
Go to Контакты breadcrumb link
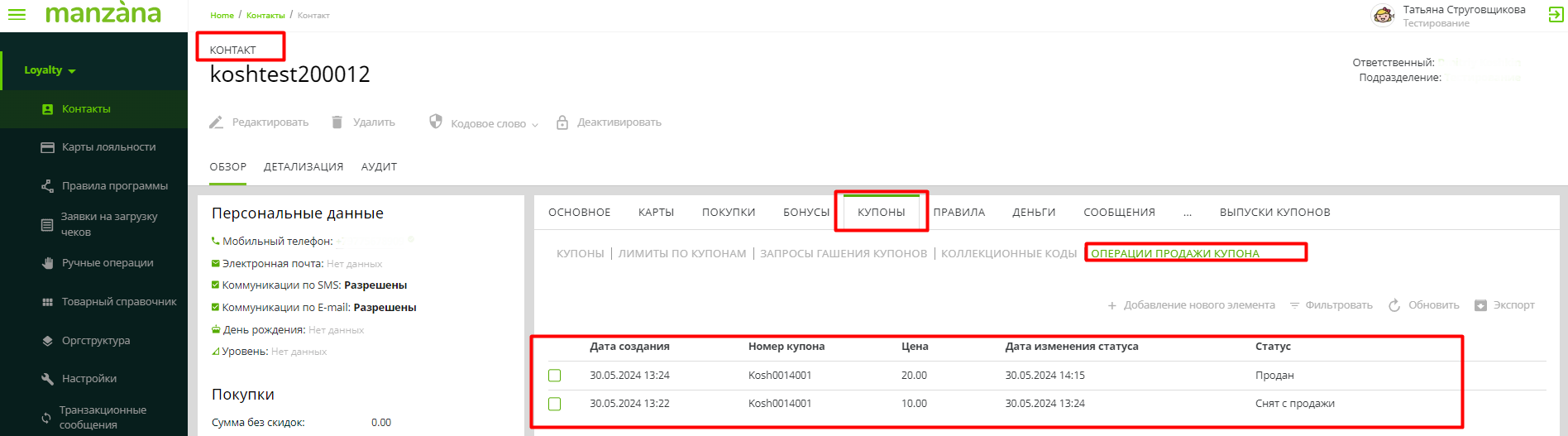[x=265, y=16]
